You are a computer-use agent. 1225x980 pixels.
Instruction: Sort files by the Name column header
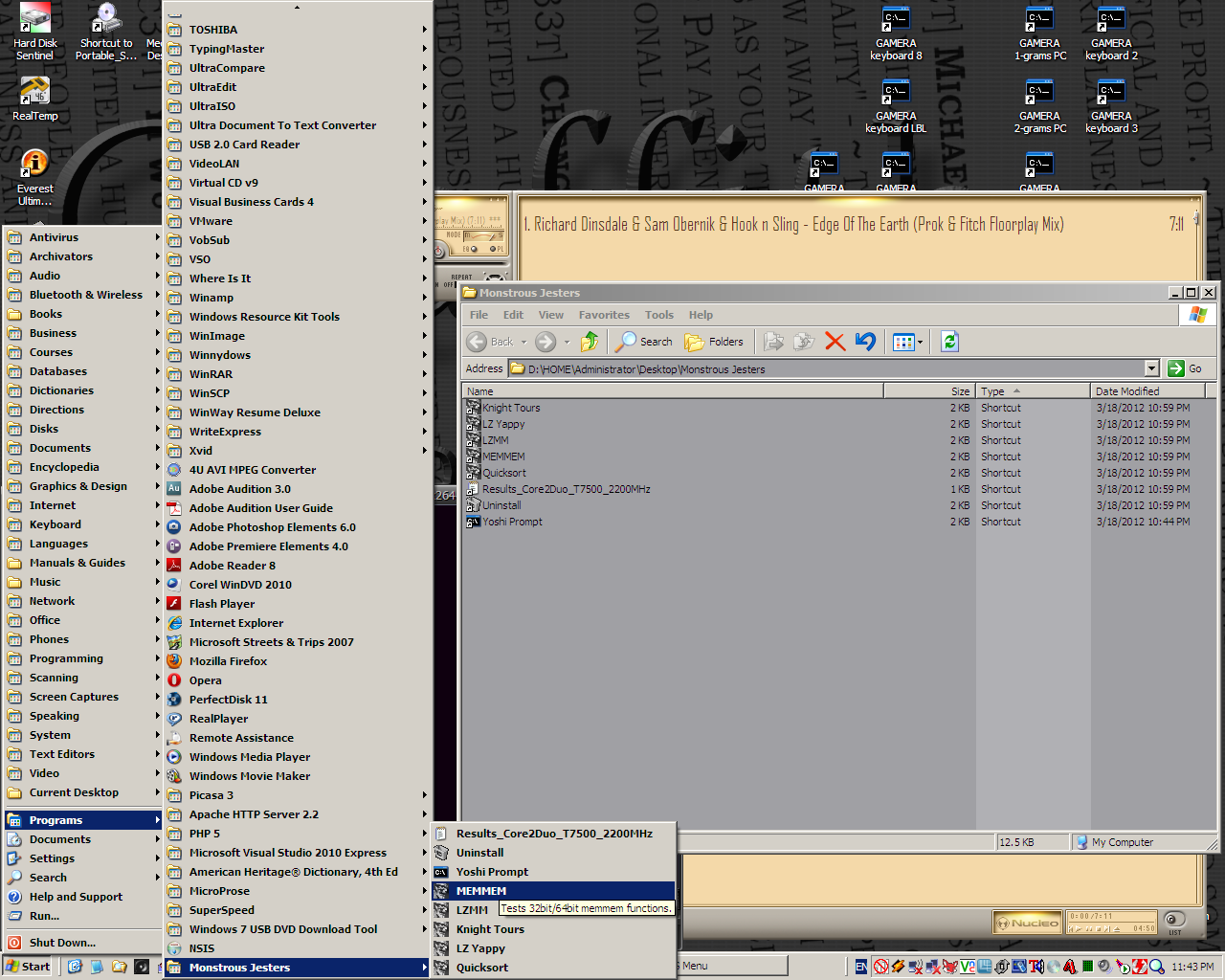[x=673, y=390]
